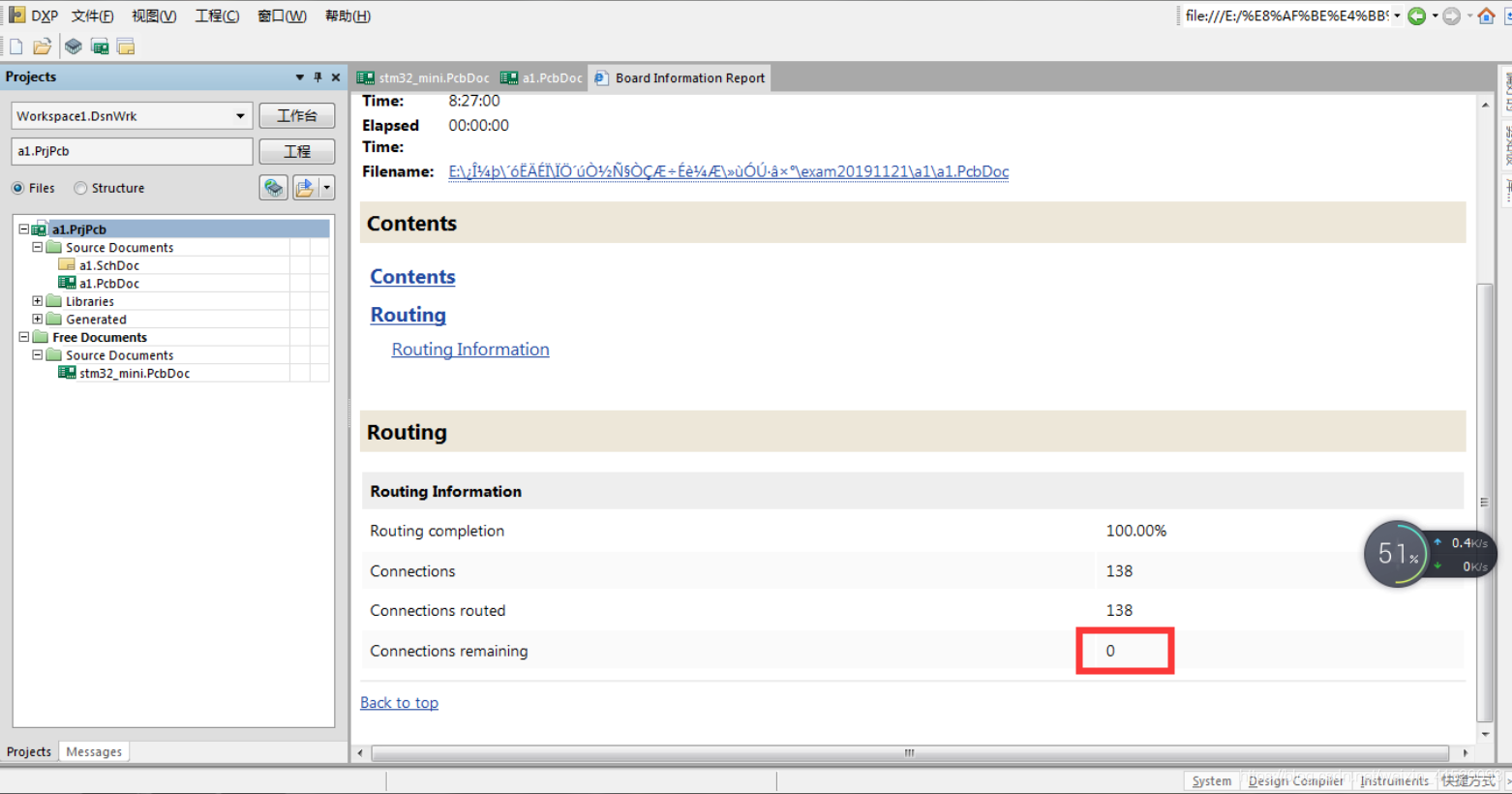
Task: Expand the Generated folder
Action: [38, 319]
